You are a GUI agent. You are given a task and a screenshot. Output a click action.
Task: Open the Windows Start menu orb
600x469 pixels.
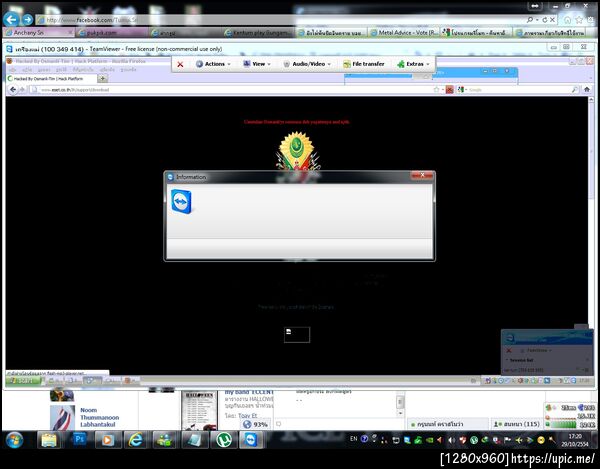click(x=15, y=440)
